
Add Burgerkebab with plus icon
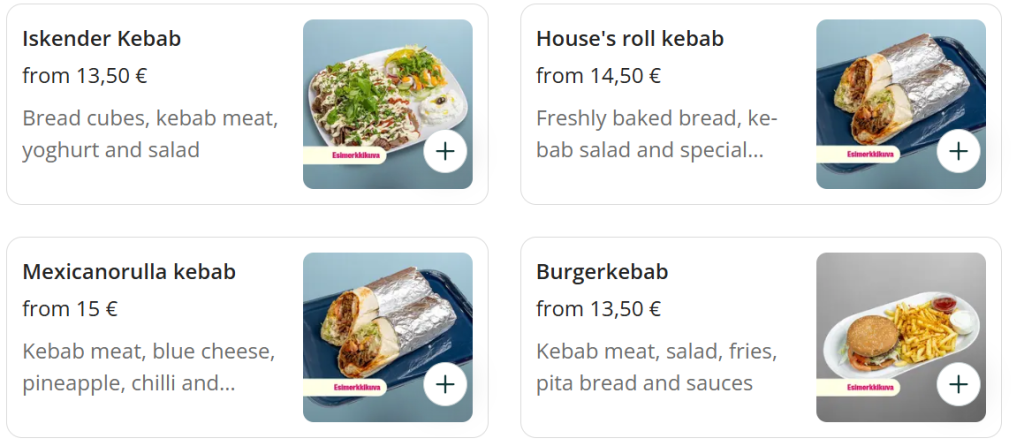tap(959, 384)
